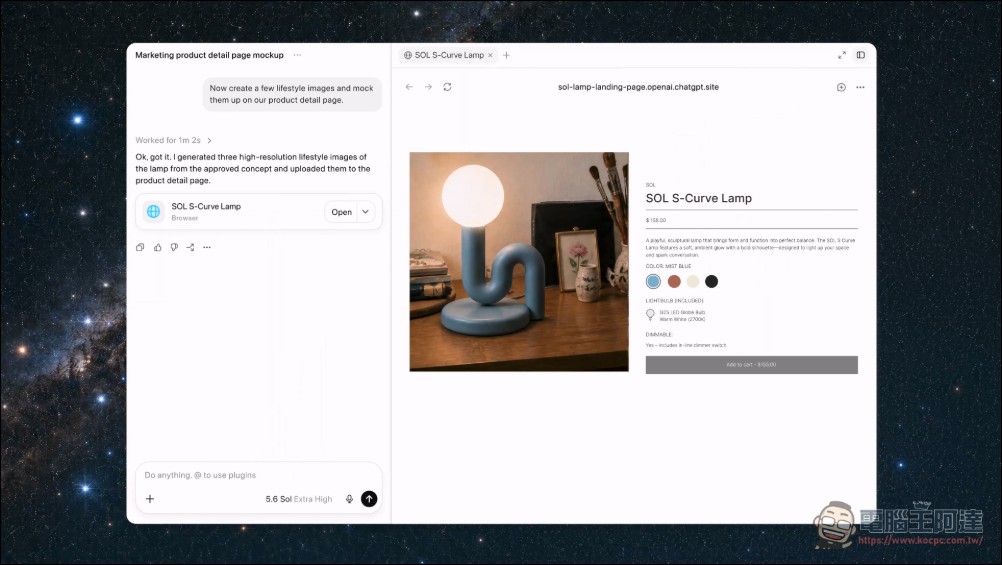Start voice input with microphone
1002x565 pixels.
350,499
